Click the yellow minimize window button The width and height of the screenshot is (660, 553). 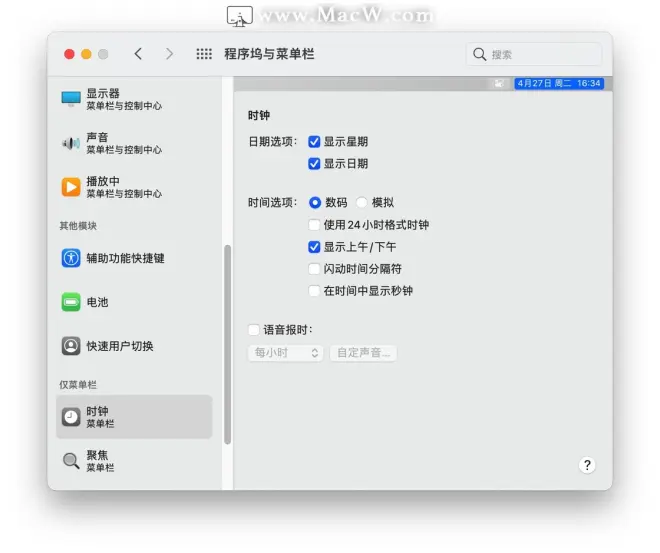[86, 54]
